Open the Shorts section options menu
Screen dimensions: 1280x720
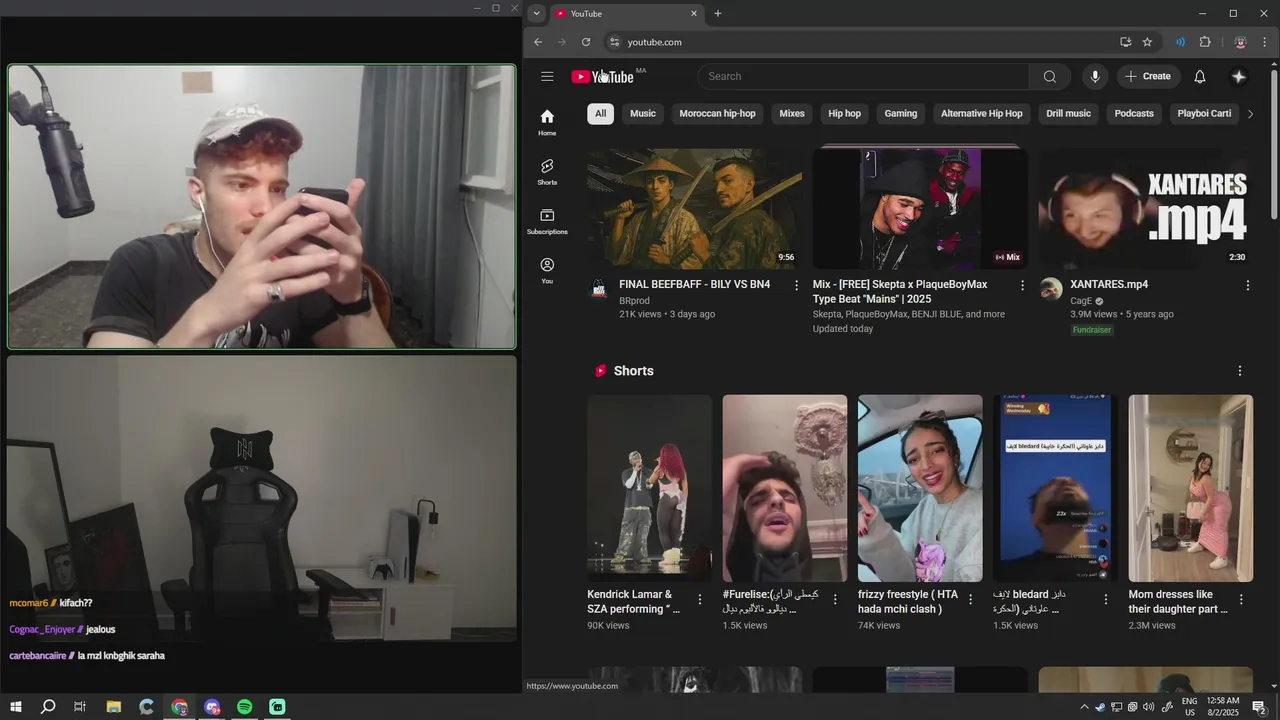point(1240,371)
